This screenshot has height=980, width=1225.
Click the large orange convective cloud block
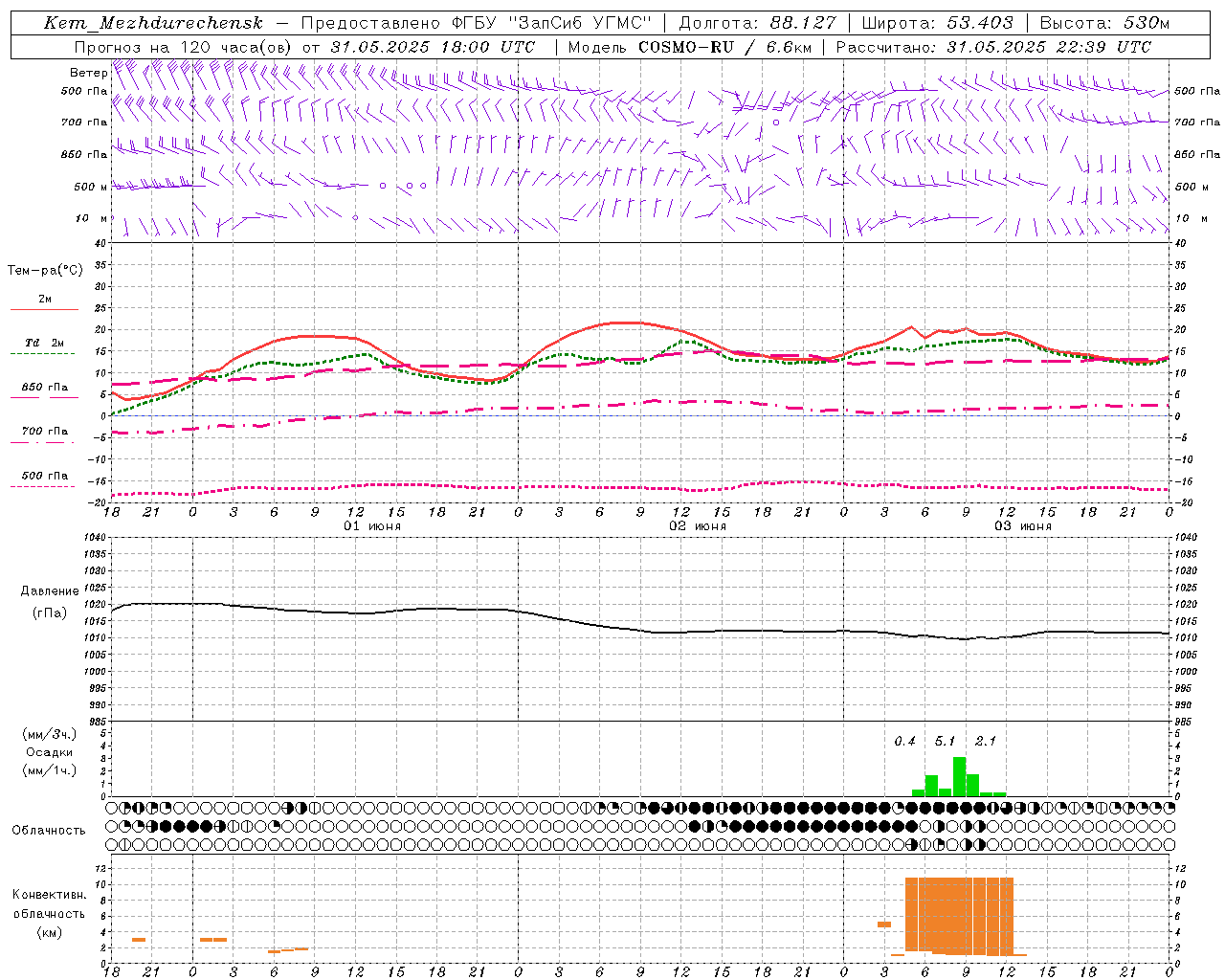pyautogui.click(x=959, y=916)
